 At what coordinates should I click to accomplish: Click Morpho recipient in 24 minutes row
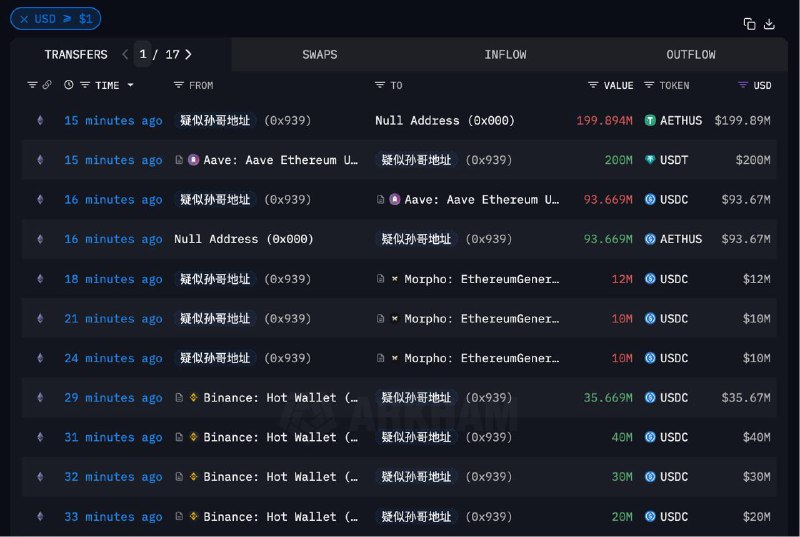coord(481,358)
